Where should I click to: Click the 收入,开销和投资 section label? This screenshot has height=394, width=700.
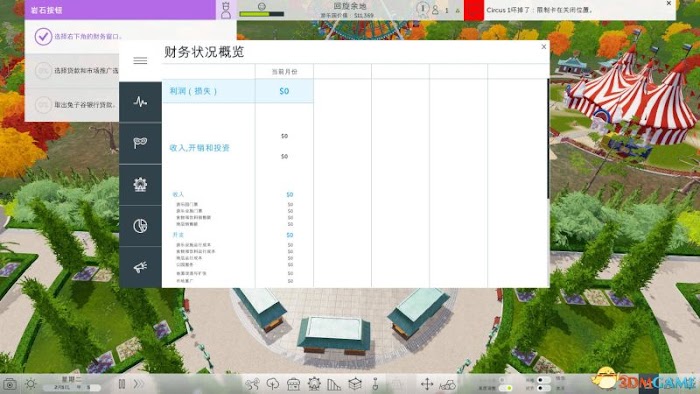(200, 148)
